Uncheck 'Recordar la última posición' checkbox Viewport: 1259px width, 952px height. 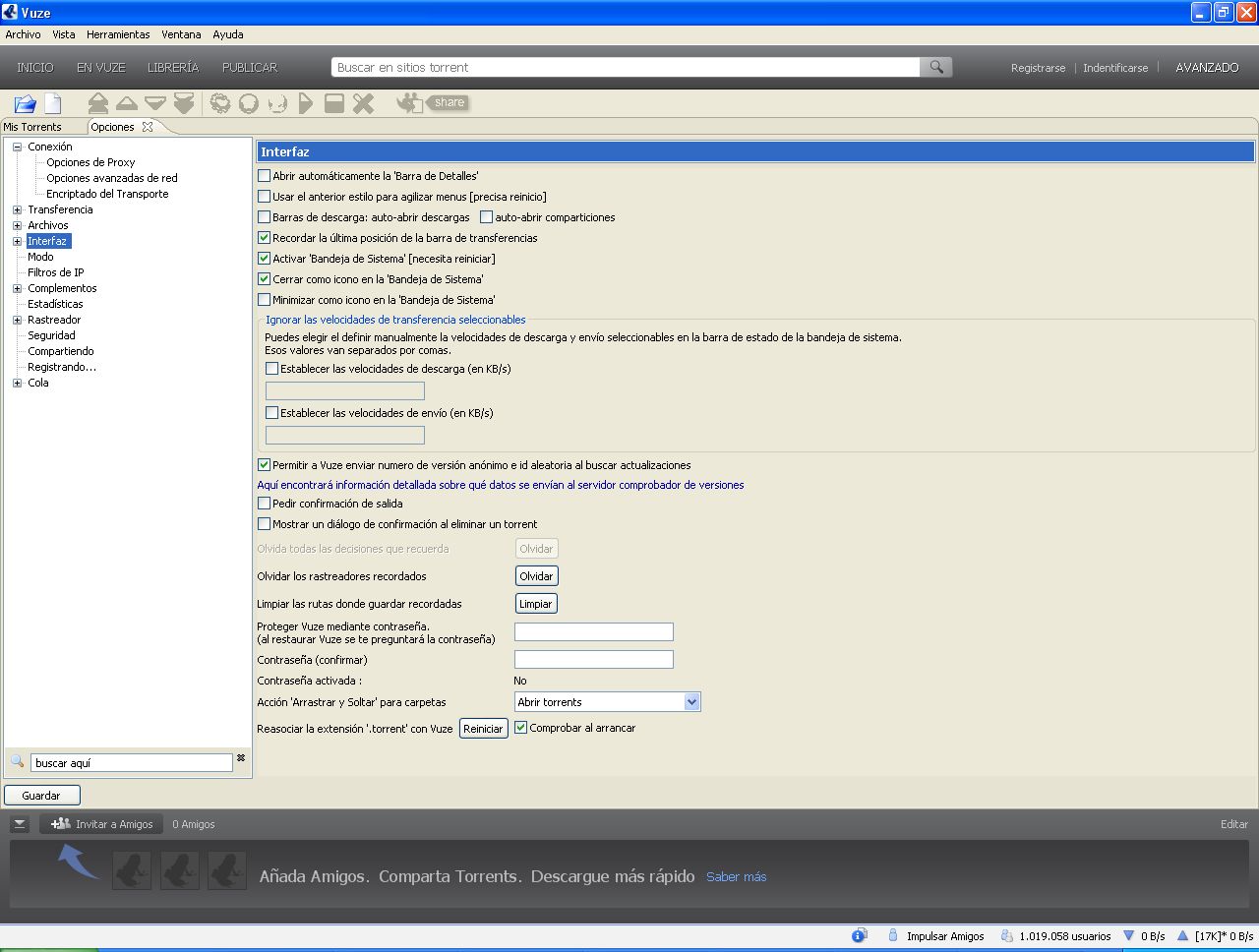(x=264, y=238)
